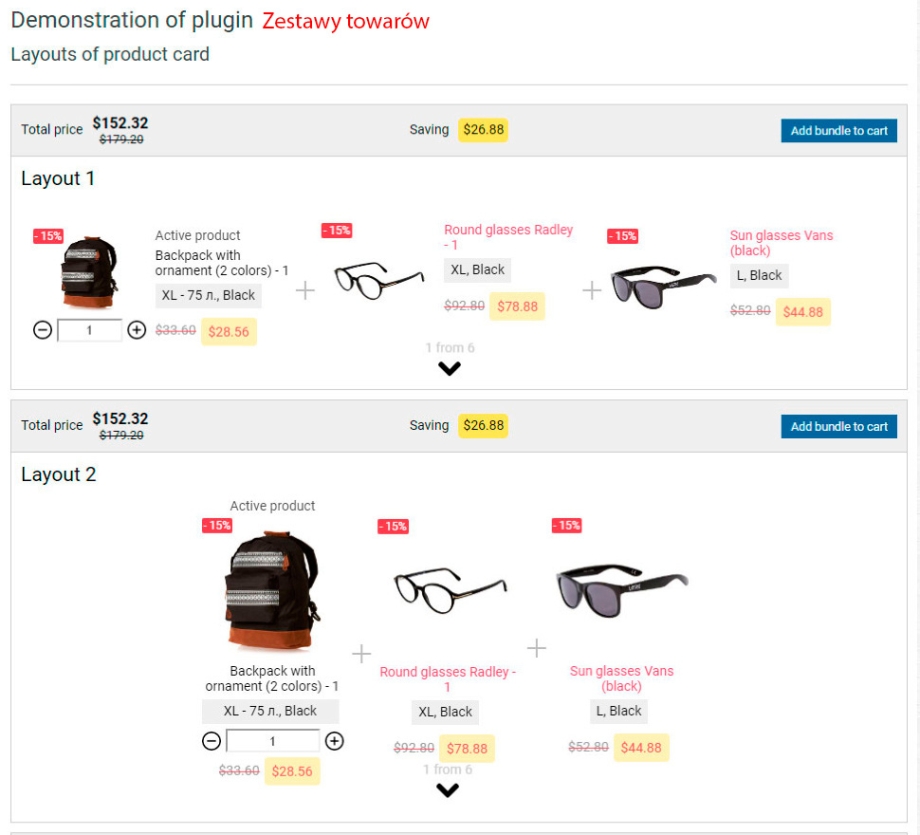Click the quantity input in Layout 2
Screen dimensions: 920x835
tap(272, 741)
